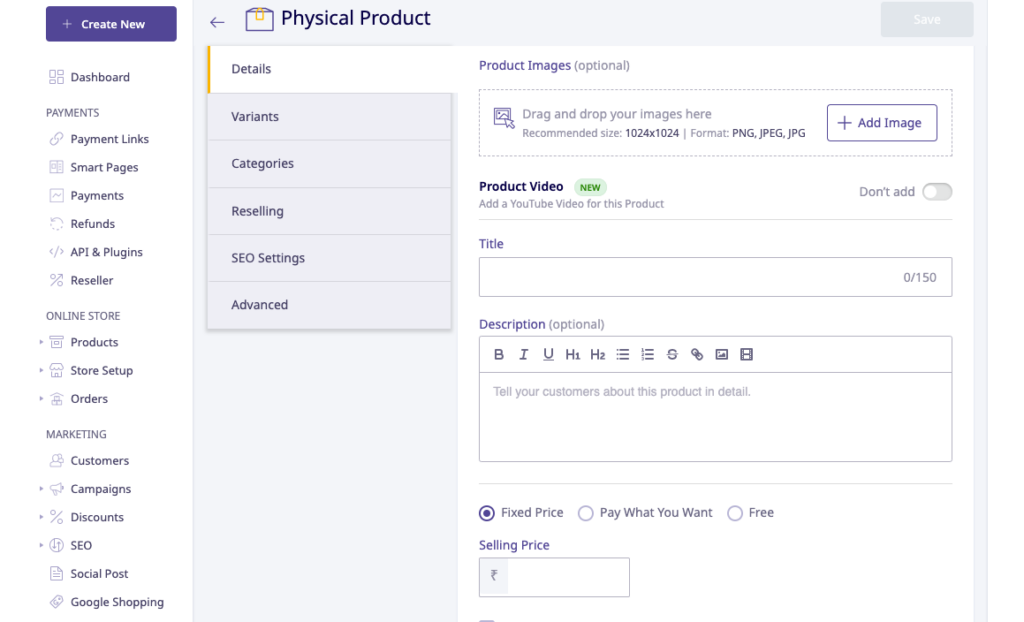
Task: Apply Italic formatting in description toolbar
Action: 523,355
